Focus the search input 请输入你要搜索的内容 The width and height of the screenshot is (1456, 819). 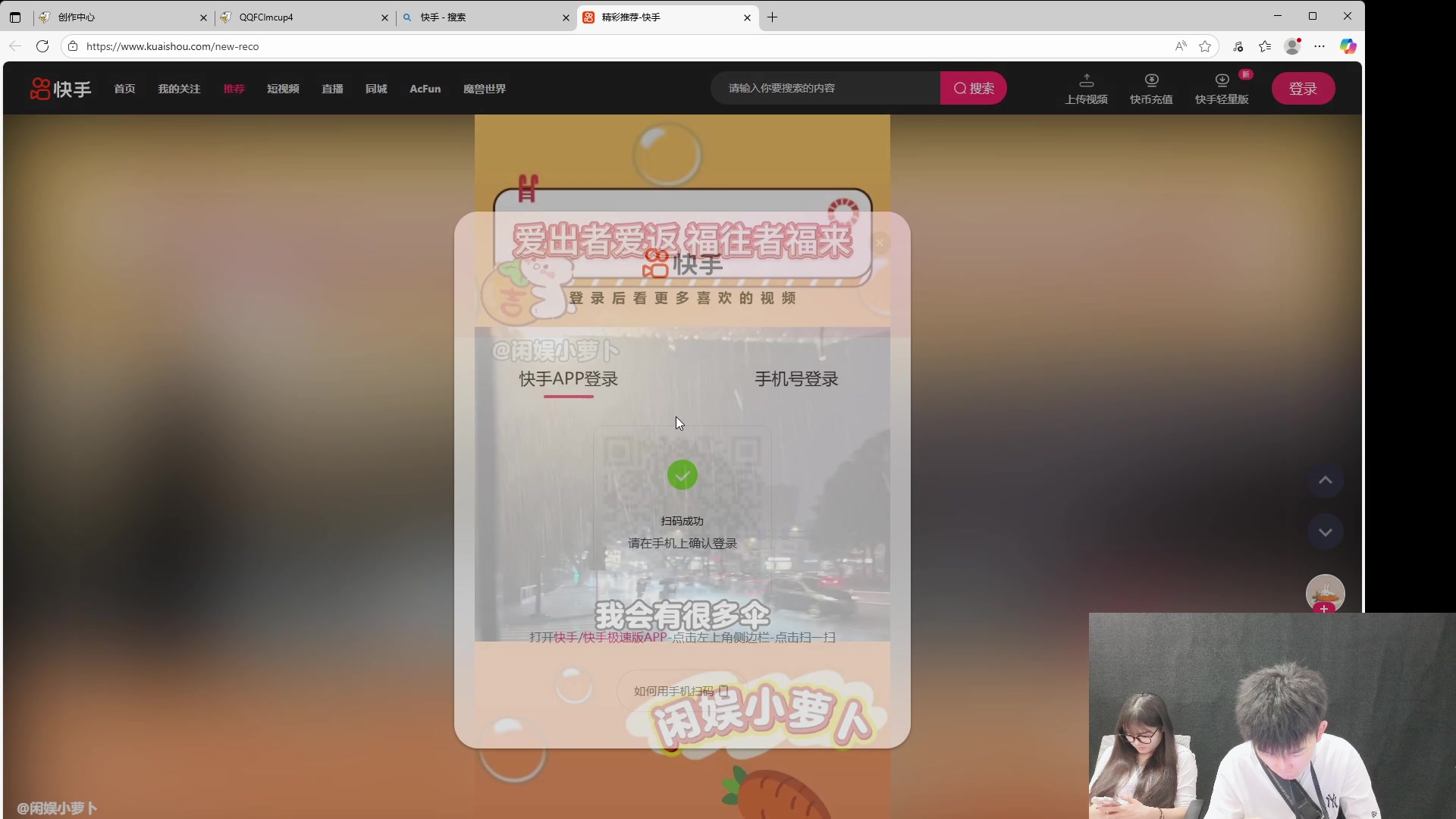pyautogui.click(x=825, y=88)
